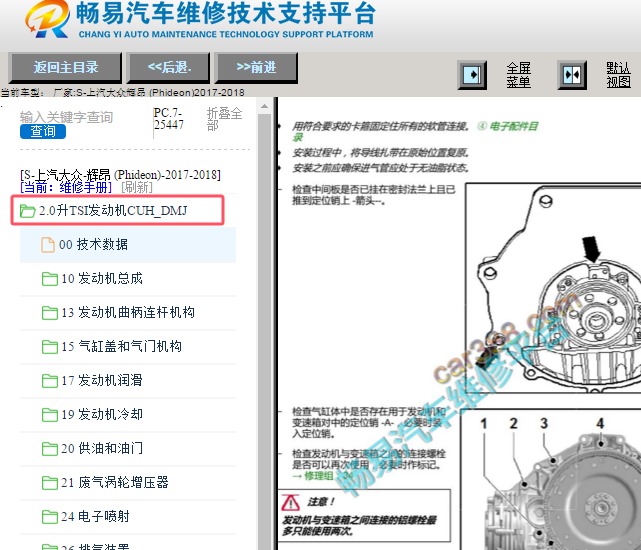Screen dimensions: 641x550
Task: Expand the 13 发动机曲柄连杆机构 folder
Action: [x=128, y=312]
